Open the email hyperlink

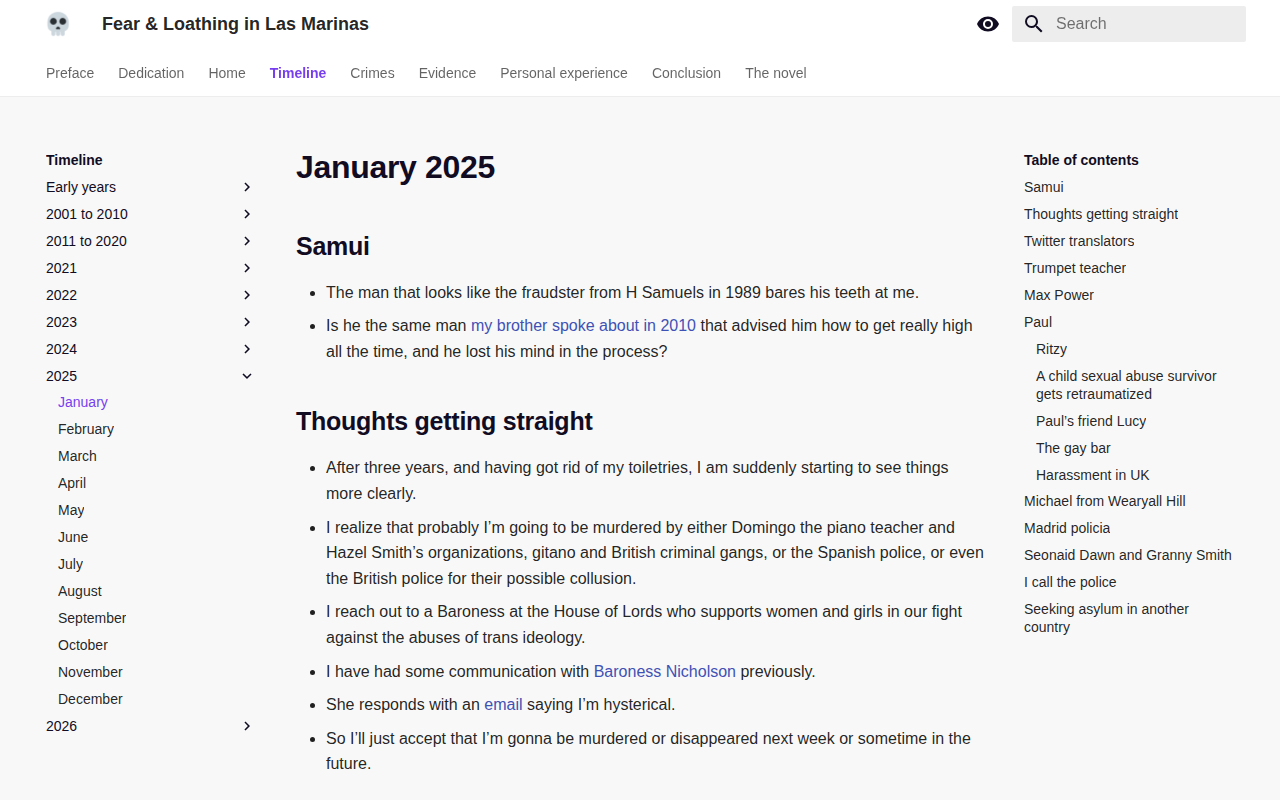(503, 704)
